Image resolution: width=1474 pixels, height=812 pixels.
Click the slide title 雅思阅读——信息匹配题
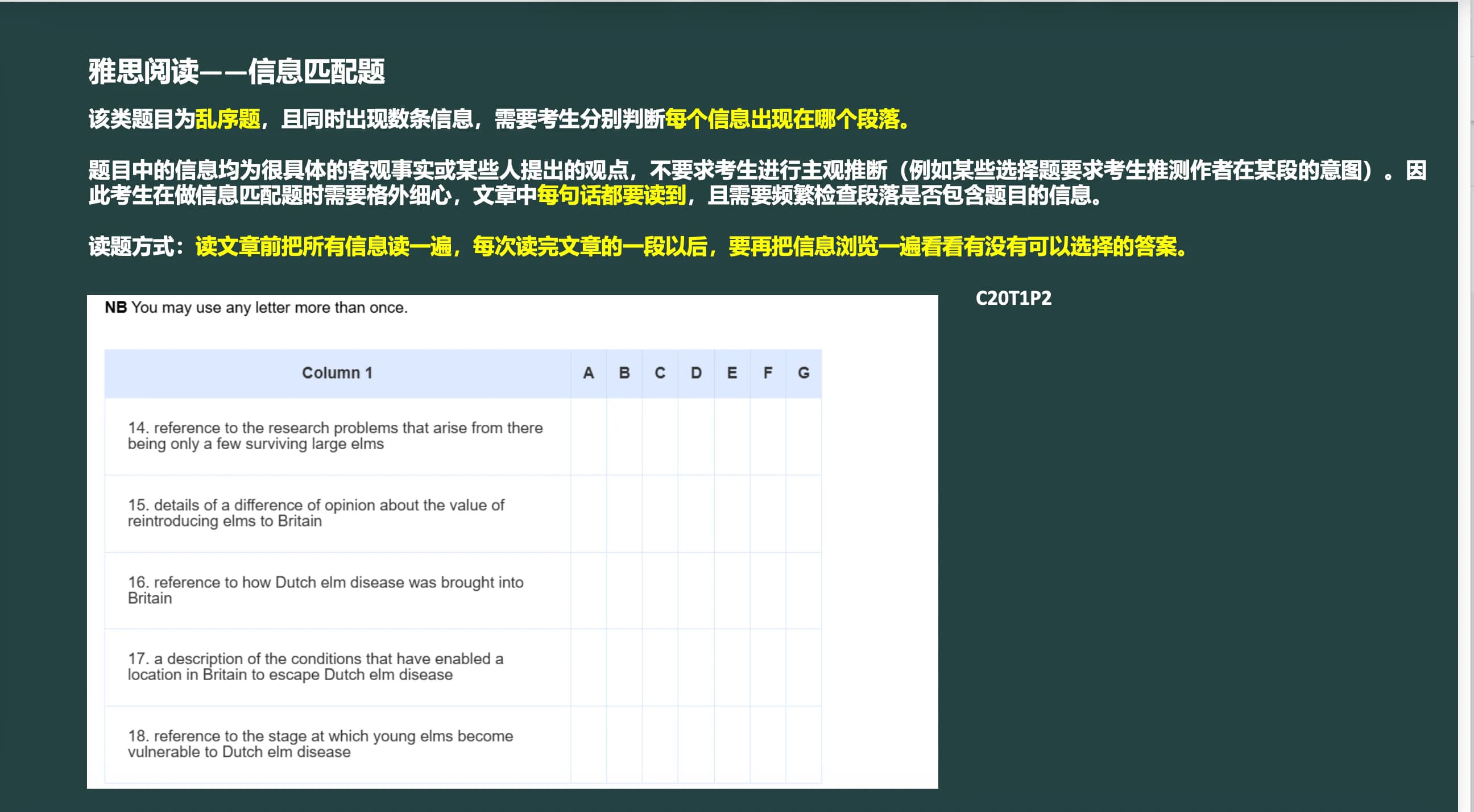pyautogui.click(x=237, y=72)
